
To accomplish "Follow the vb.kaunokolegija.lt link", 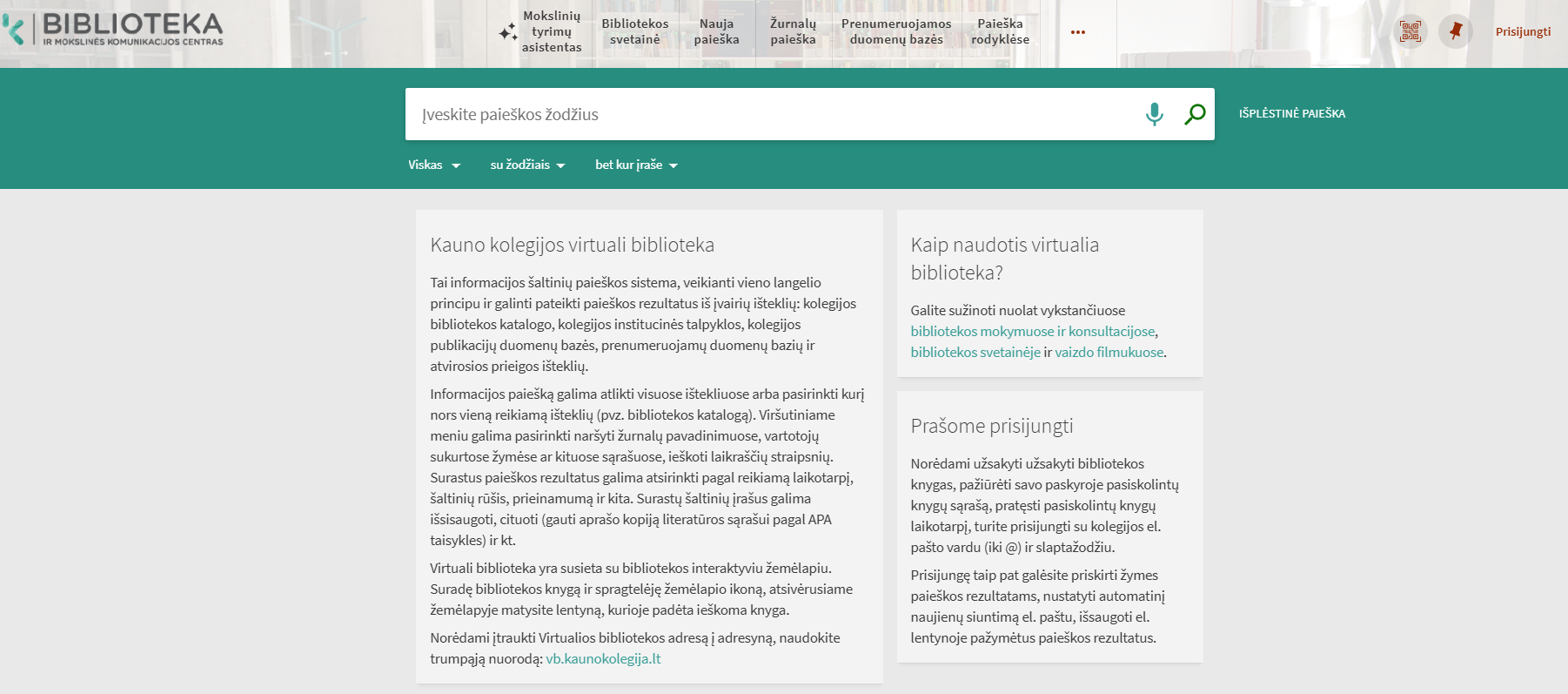I will pyautogui.click(x=603, y=659).
